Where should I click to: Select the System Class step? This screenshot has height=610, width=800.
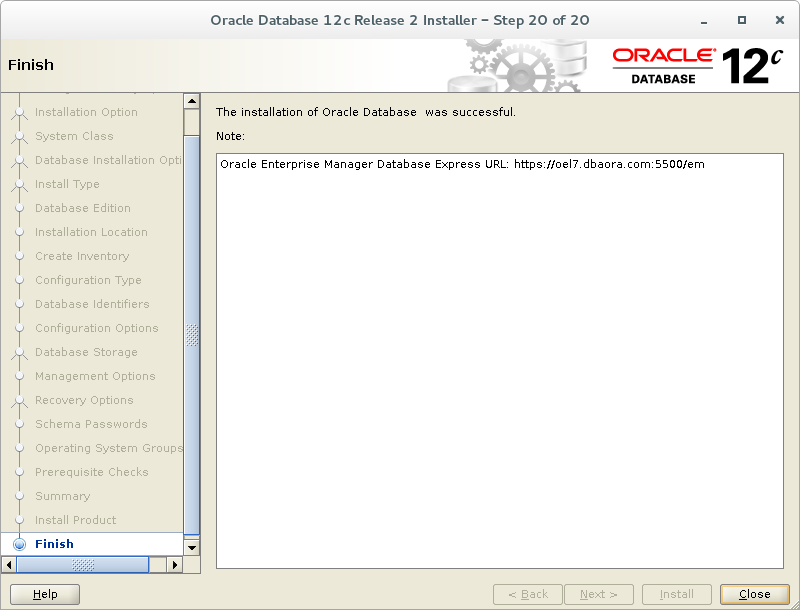pyautogui.click(x=74, y=137)
